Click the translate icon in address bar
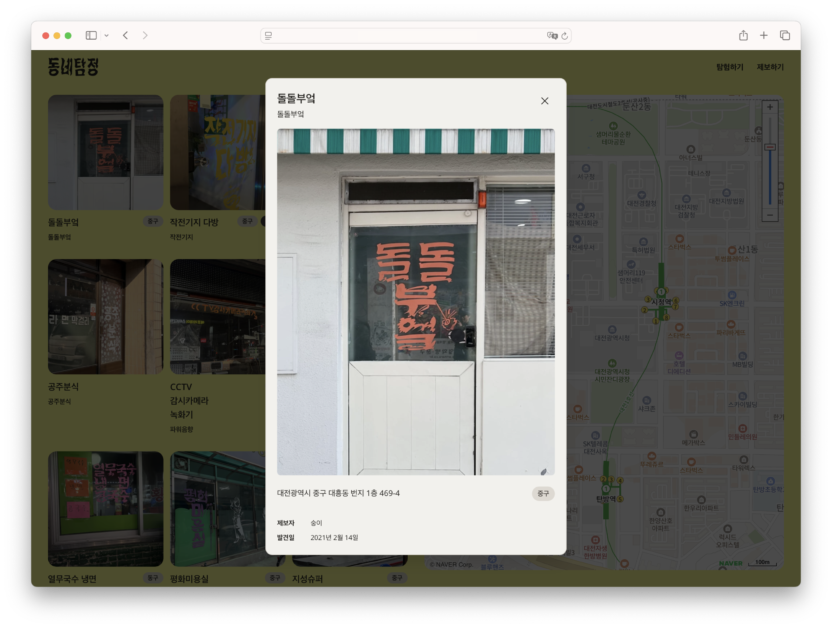This screenshot has width=832, height=628. 551,35
